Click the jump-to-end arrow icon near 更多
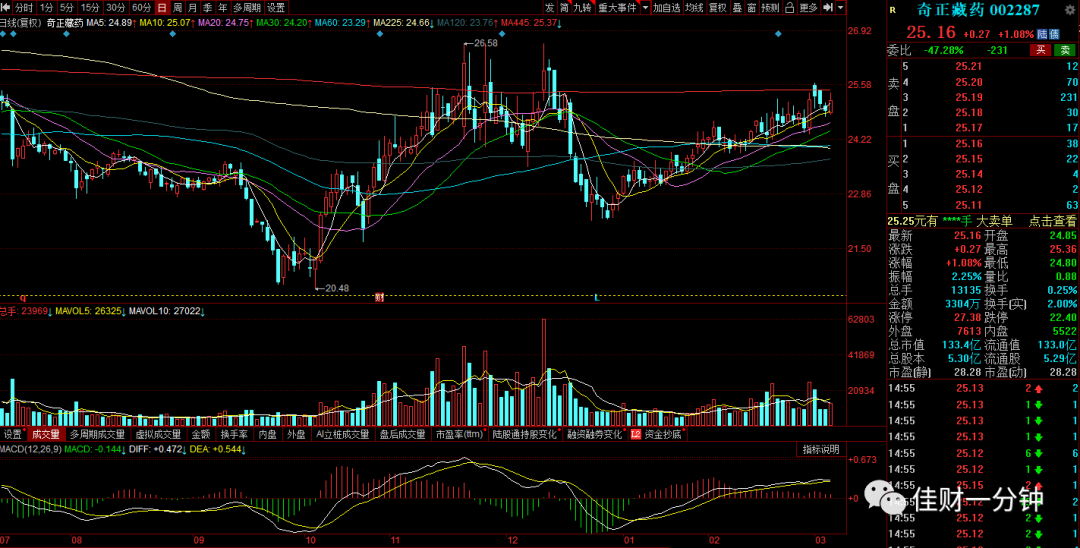This screenshot has height=548, width=1080. (x=828, y=8)
